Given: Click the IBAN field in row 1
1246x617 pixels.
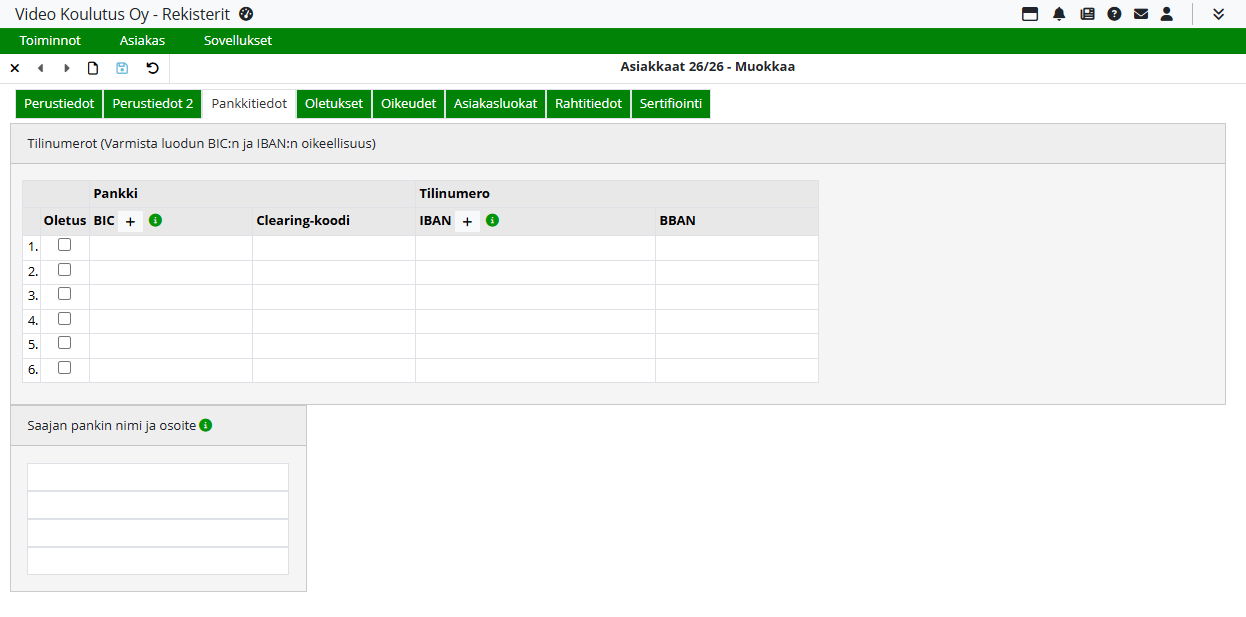Looking at the screenshot, I should (x=535, y=248).
